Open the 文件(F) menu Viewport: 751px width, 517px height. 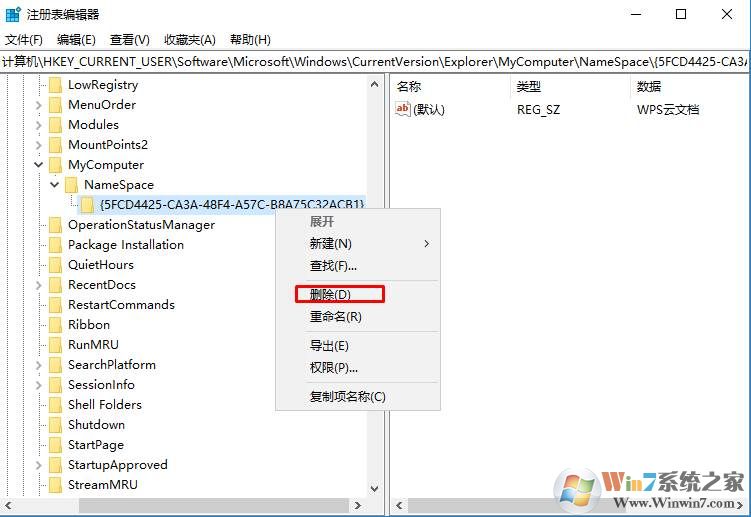click(24, 40)
